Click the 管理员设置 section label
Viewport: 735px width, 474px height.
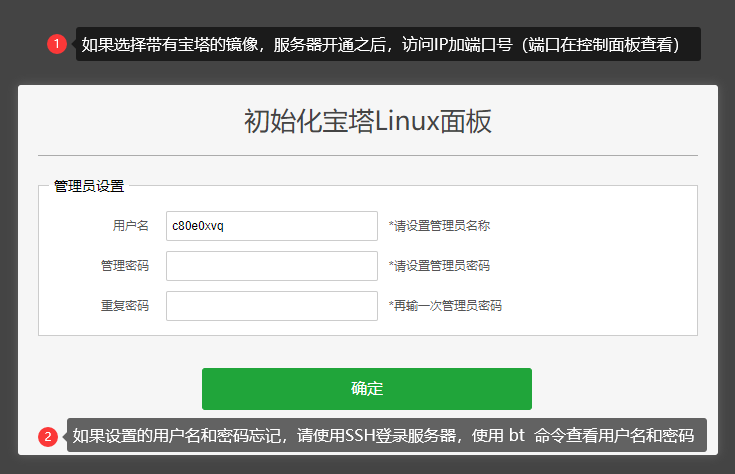coord(89,186)
